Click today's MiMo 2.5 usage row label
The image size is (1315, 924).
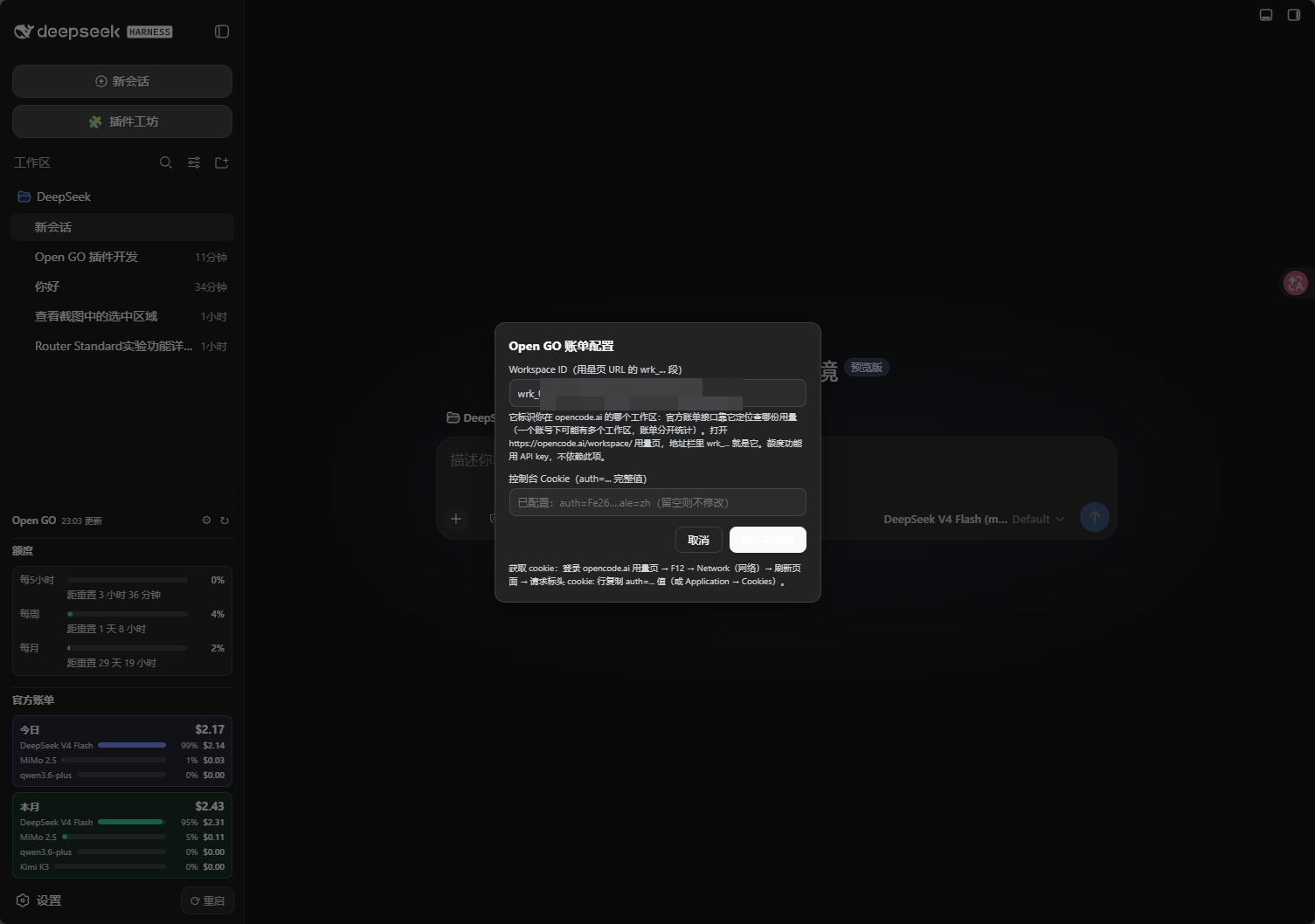point(38,761)
